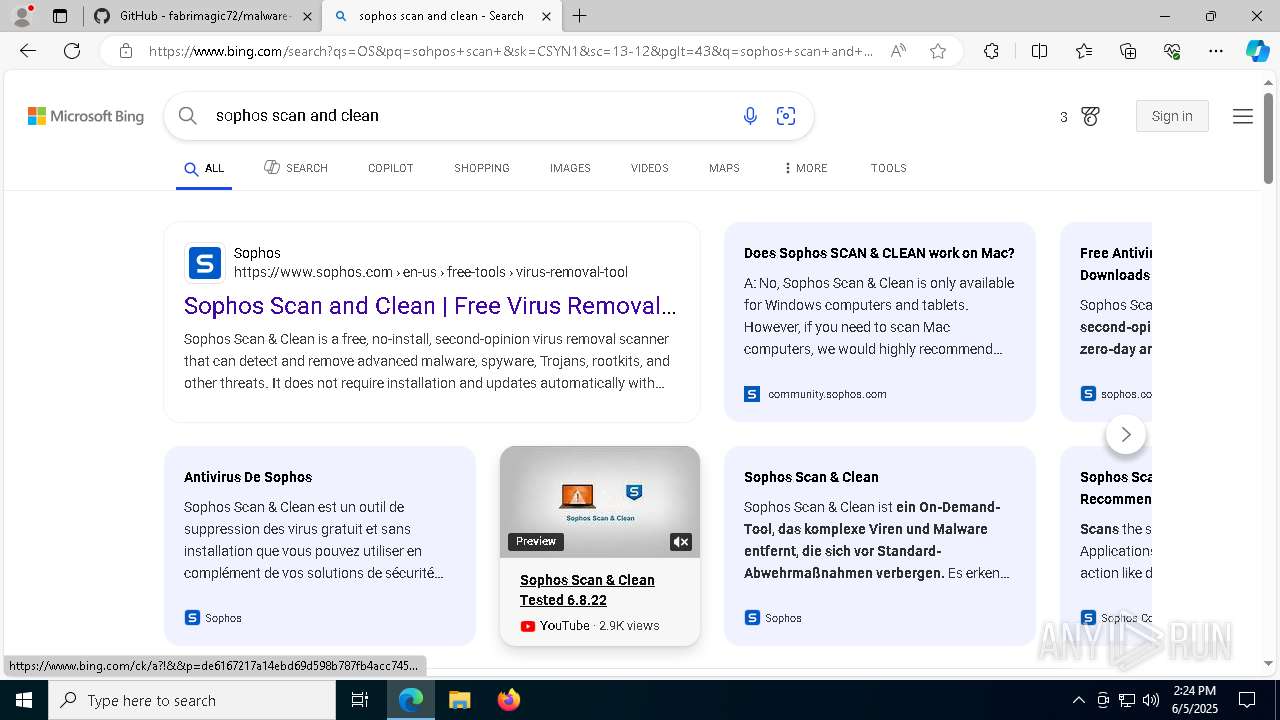Viewport: 1280px width, 720px height.
Task: Switch to the SEARCH tab
Action: point(296,168)
